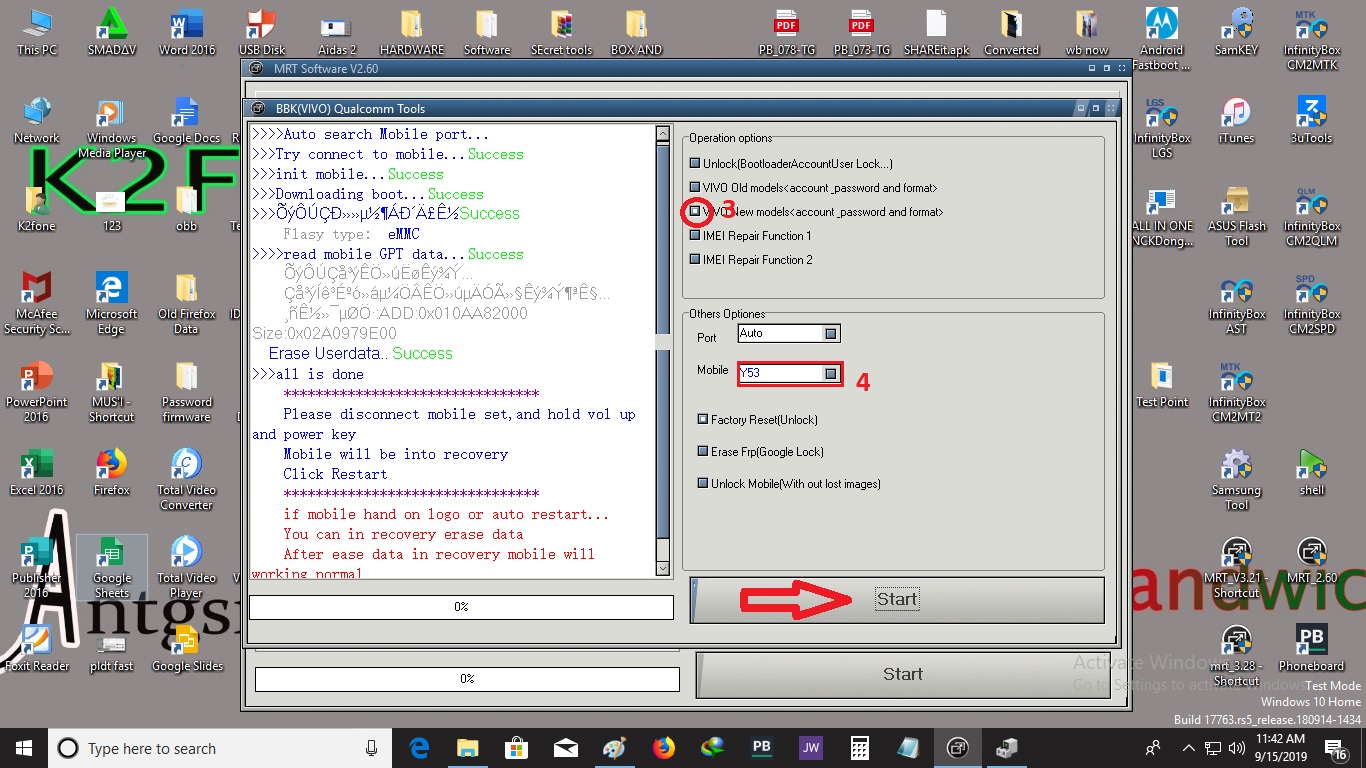Open InfinityBox CM2MTK desktop icon
Image resolution: width=1366 pixels, height=768 pixels.
[1312, 38]
